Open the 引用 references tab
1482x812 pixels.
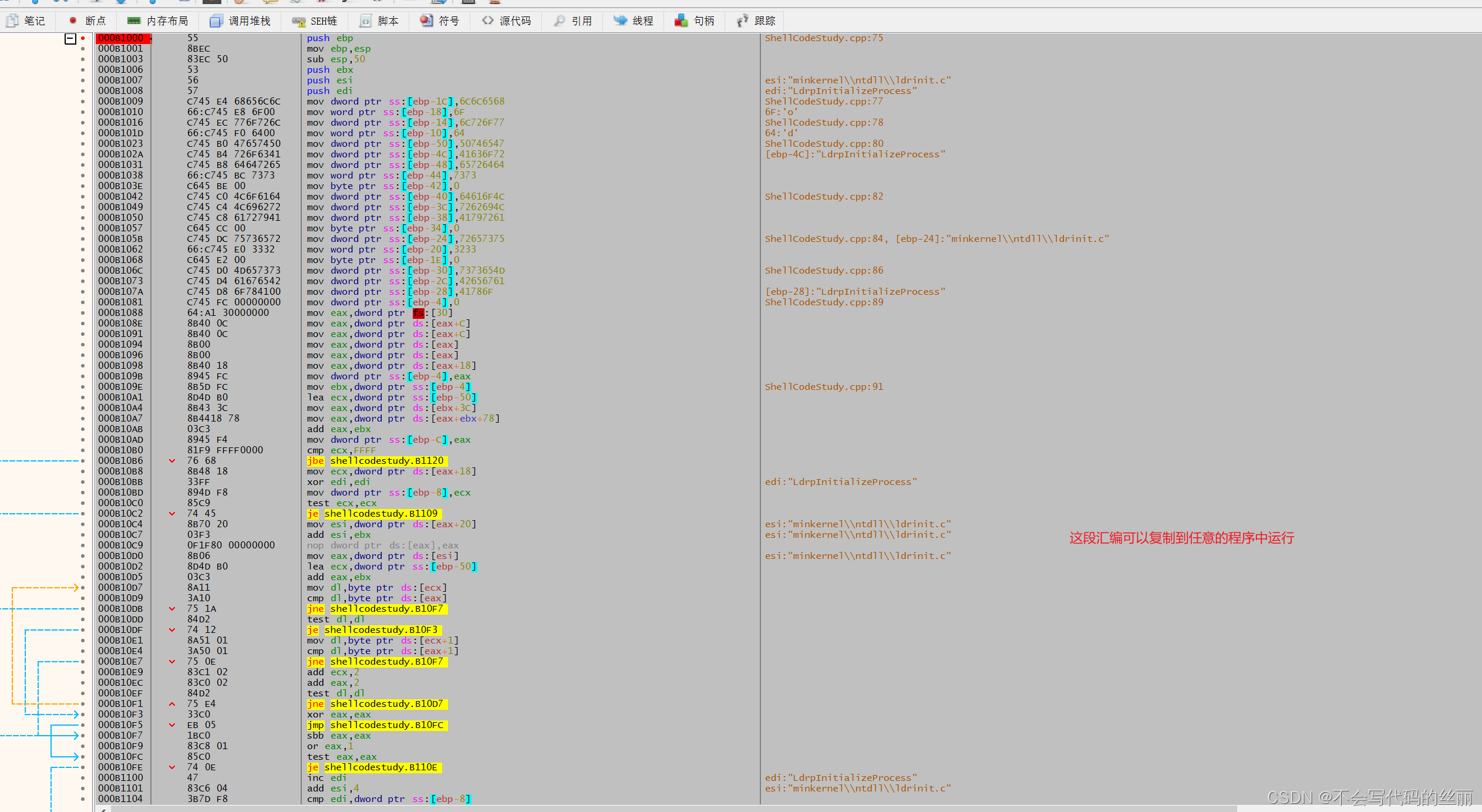click(573, 21)
